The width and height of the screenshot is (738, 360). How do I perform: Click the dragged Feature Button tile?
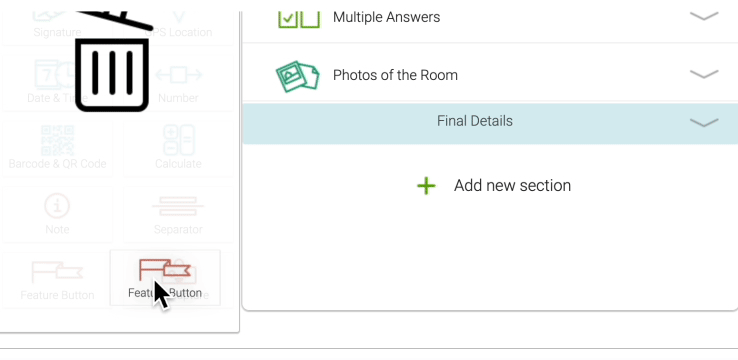tap(165, 278)
